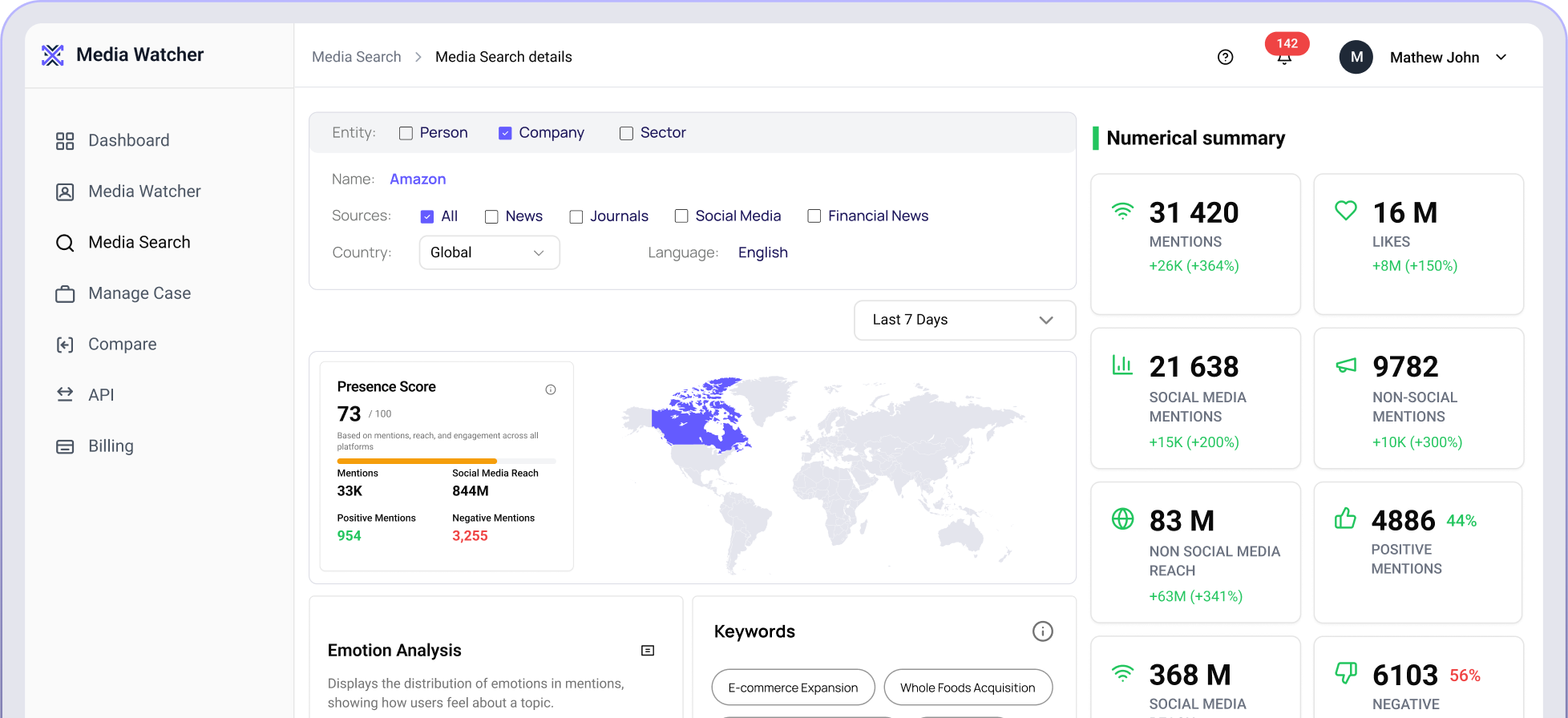
Task: Click the API arrows icon
Action: [65, 394]
